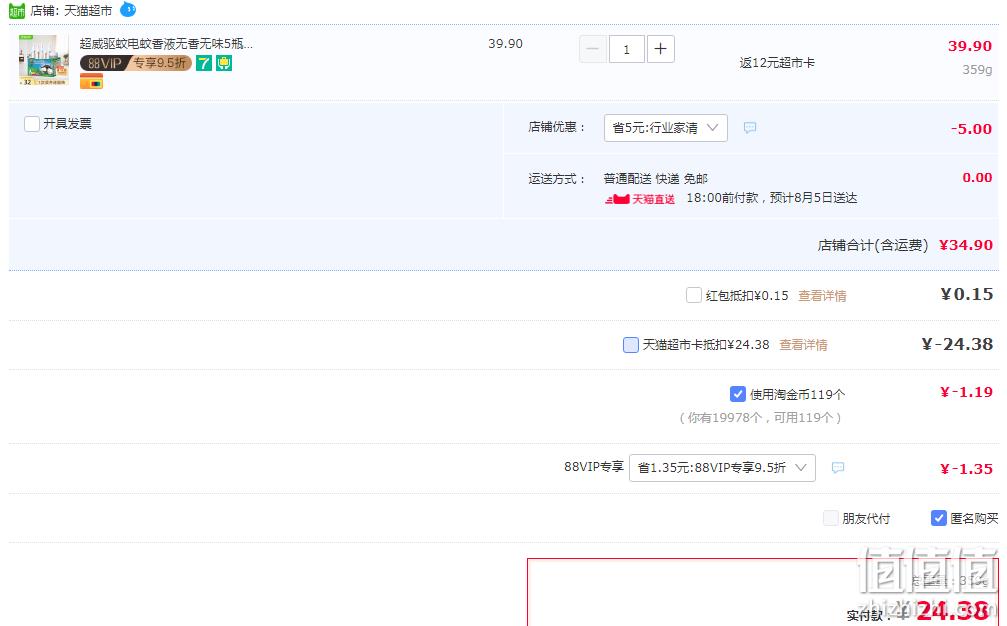Click the 88VIP 专享9.5折 badge

[136, 63]
